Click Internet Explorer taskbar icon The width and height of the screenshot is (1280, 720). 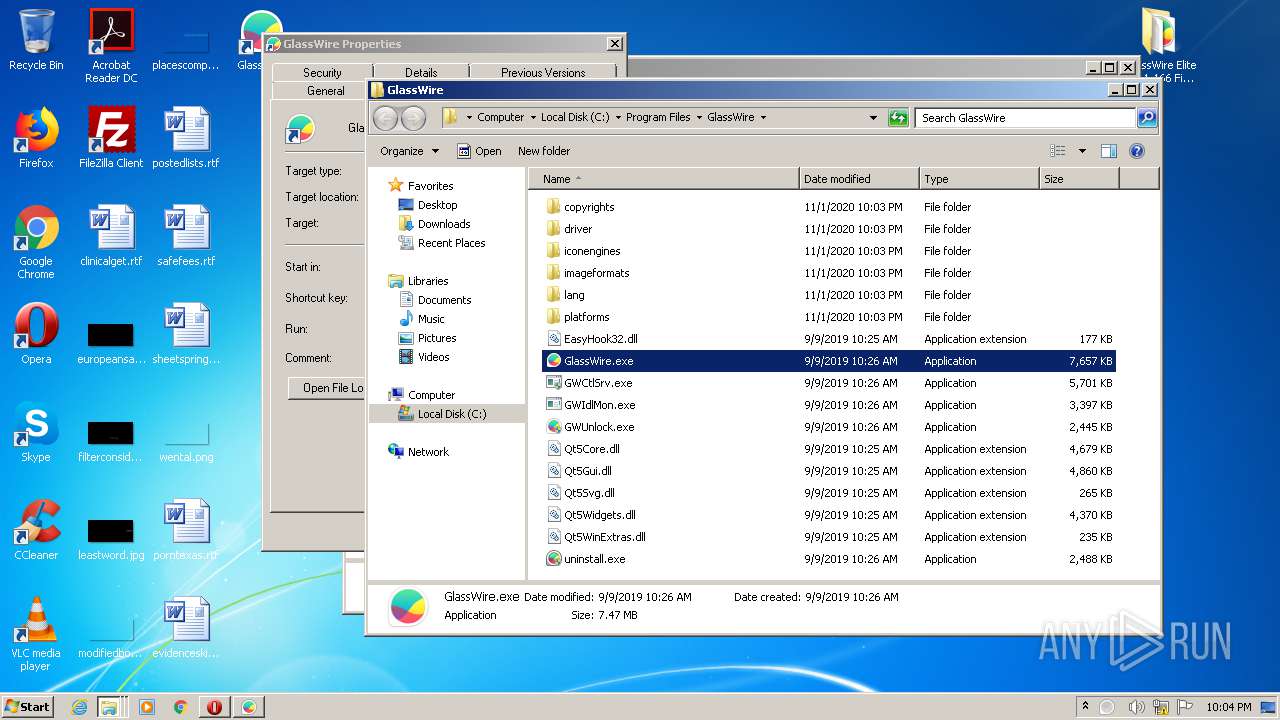click(79, 707)
